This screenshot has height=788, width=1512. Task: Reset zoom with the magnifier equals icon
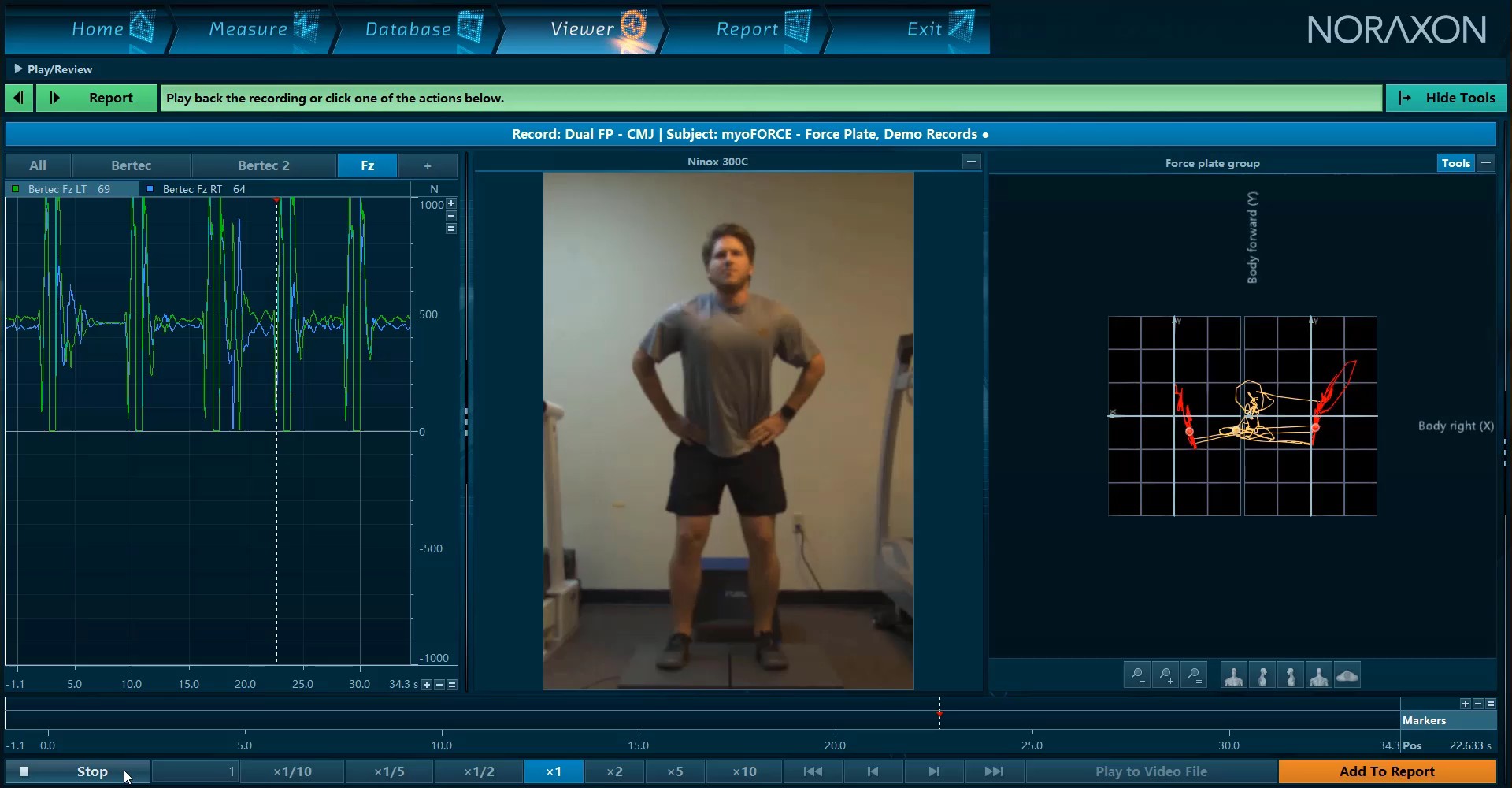coord(1194,675)
